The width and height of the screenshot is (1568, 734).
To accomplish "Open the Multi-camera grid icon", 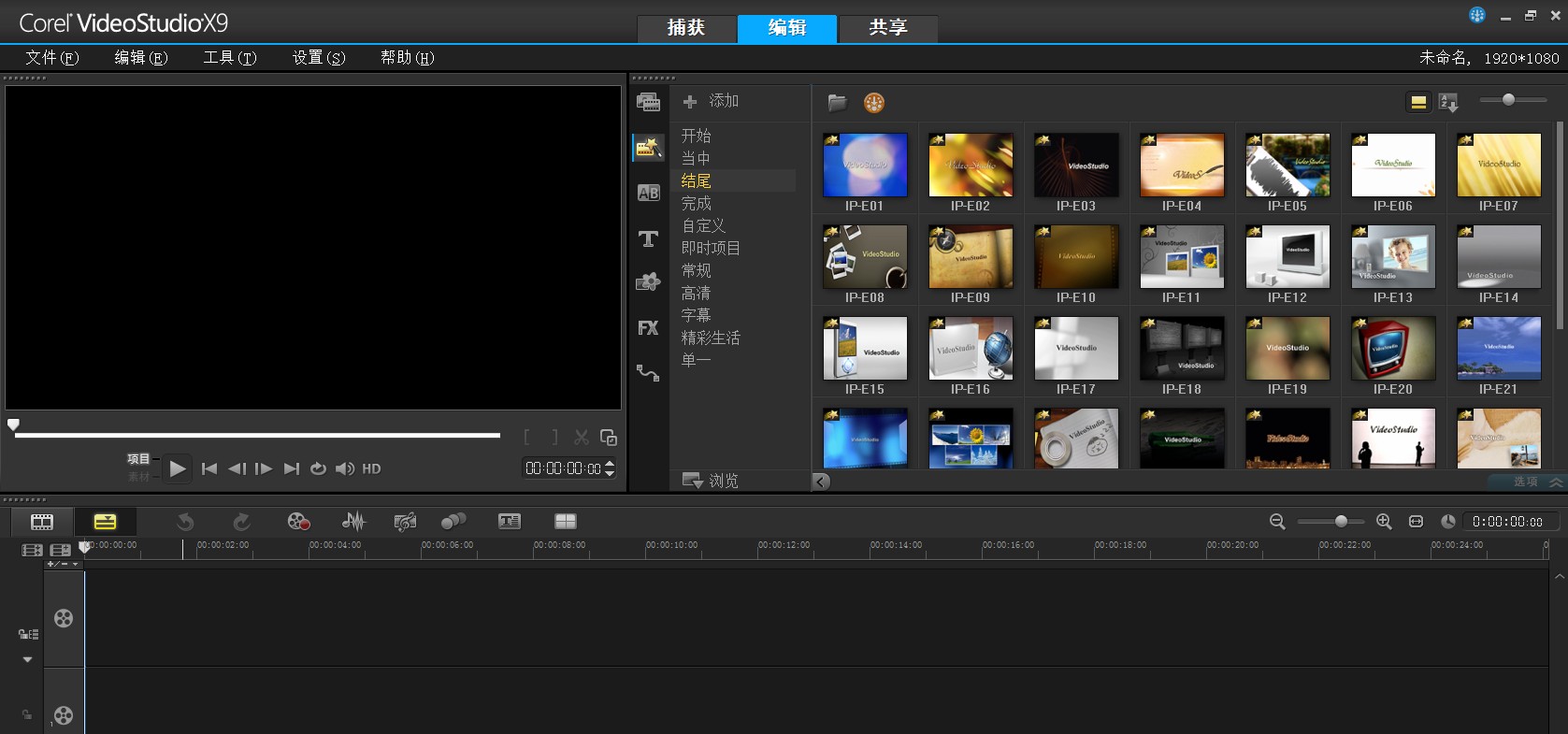I will 566,522.
